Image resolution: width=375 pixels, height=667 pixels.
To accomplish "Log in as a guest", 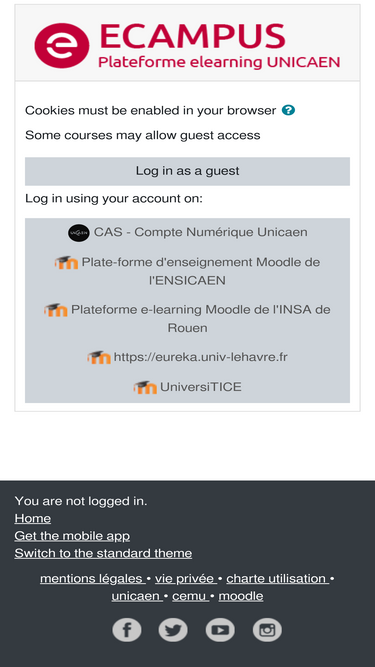I will tap(188, 171).
